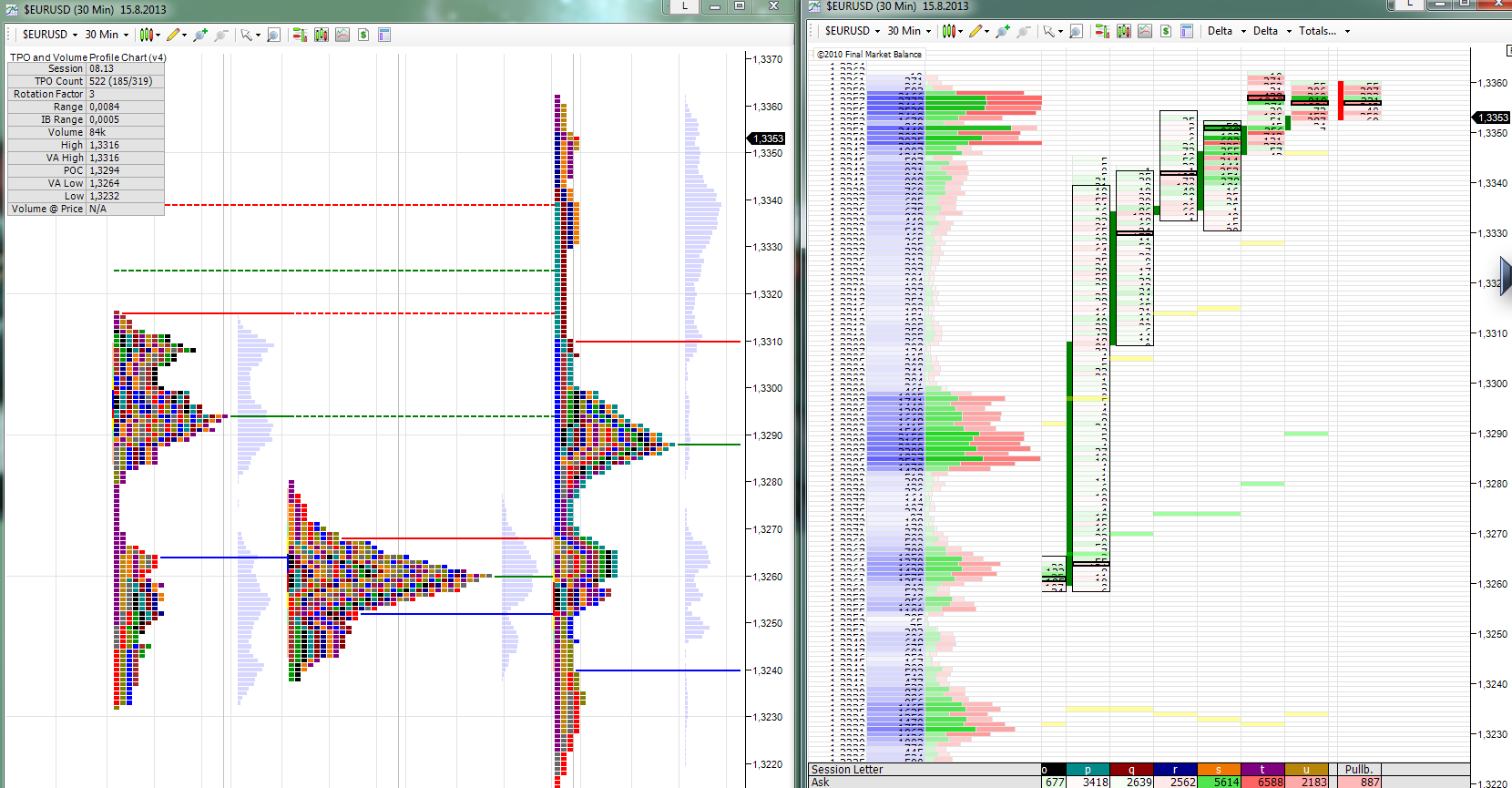Open Strategies dollar icon in right chart
The width and height of the screenshot is (1512, 788).
tap(1166, 31)
